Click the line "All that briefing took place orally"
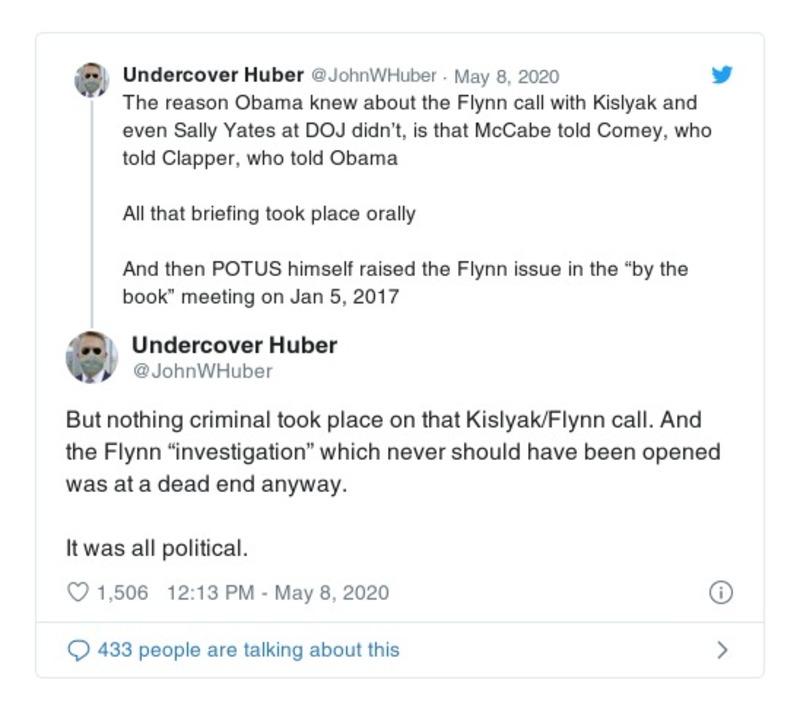800x712 pixels. pos(268,213)
